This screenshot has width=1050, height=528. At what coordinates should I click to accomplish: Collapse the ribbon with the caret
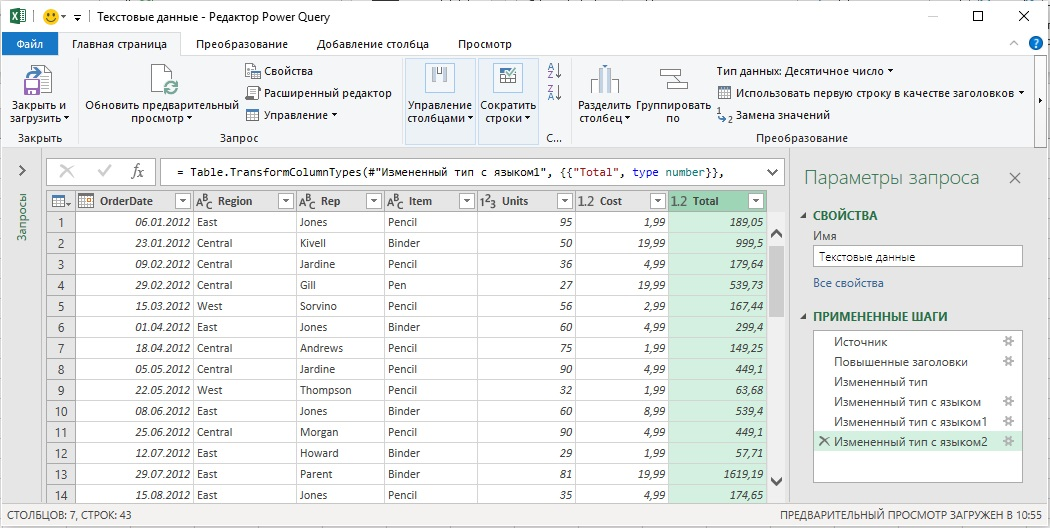click(1012, 44)
